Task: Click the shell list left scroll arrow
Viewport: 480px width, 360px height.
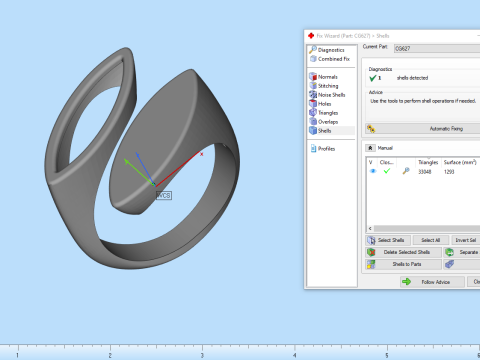Action: coord(370,229)
